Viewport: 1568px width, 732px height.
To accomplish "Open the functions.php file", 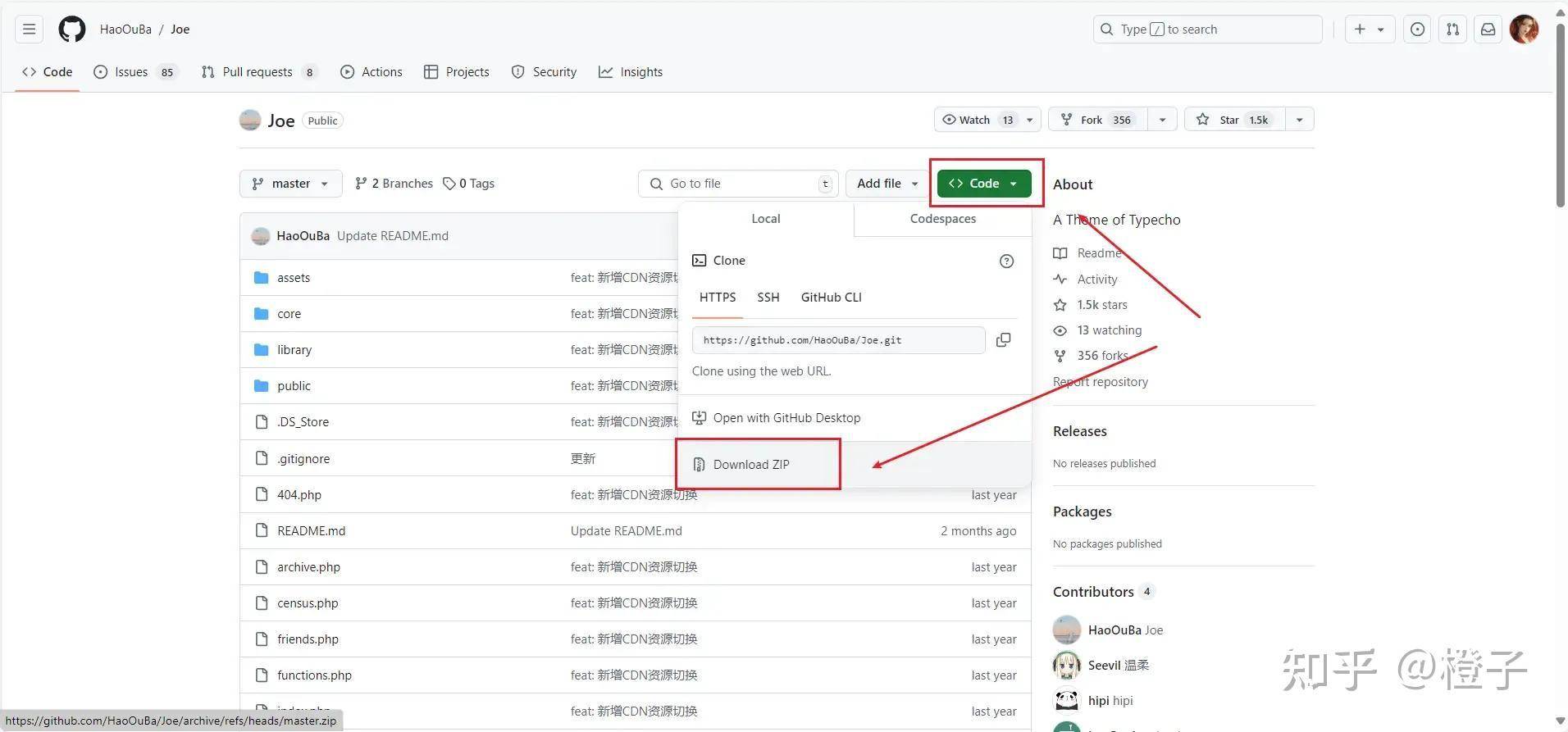I will 314,675.
